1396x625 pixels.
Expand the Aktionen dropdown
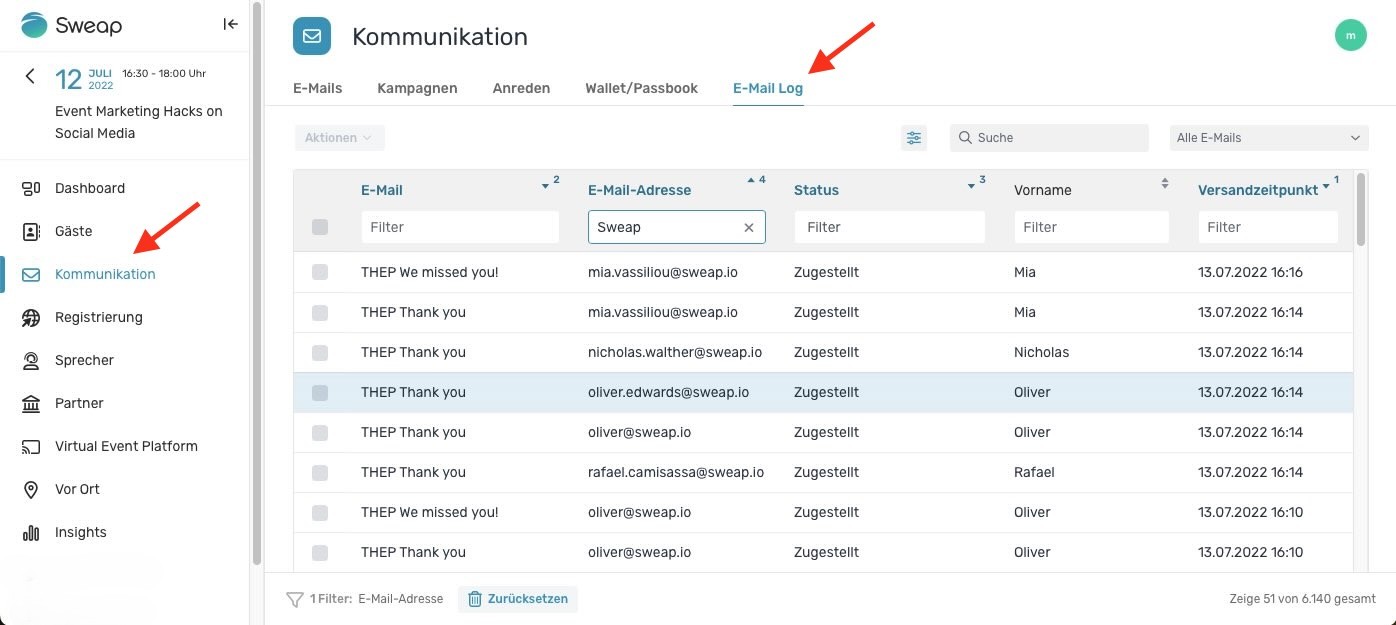coord(340,138)
